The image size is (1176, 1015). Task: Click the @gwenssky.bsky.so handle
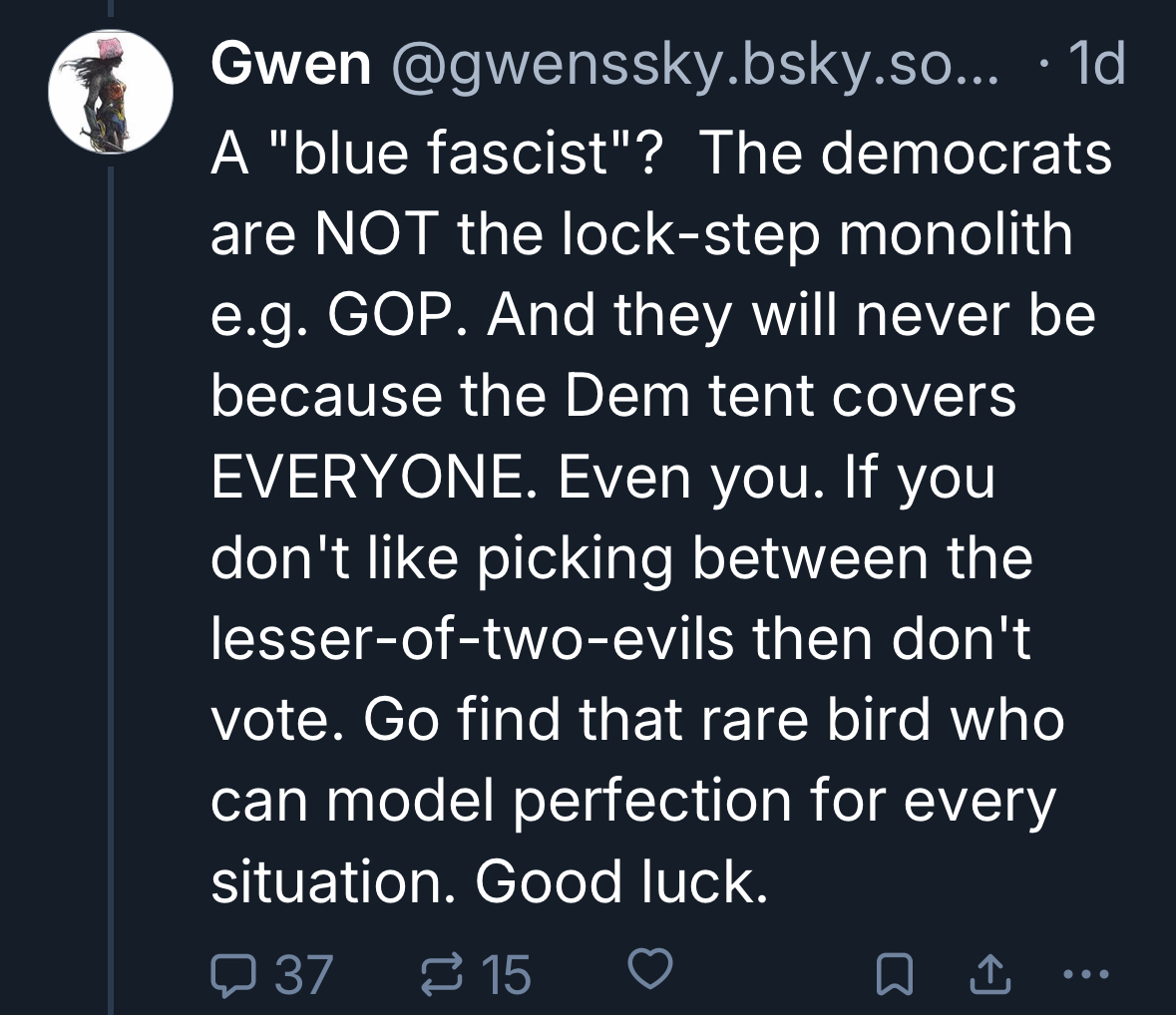tap(689, 66)
